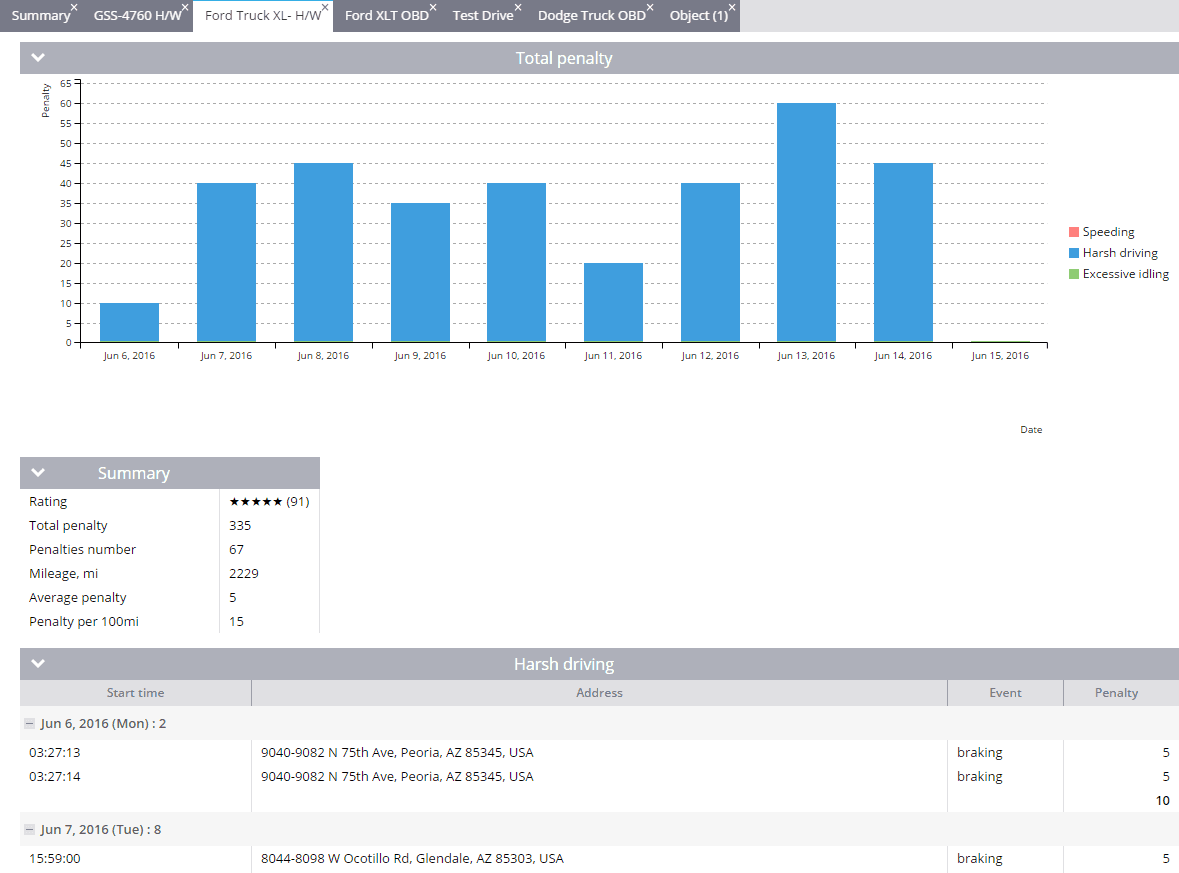
Task: Toggle the Harsh driving legend swatch
Action: tap(1074, 253)
